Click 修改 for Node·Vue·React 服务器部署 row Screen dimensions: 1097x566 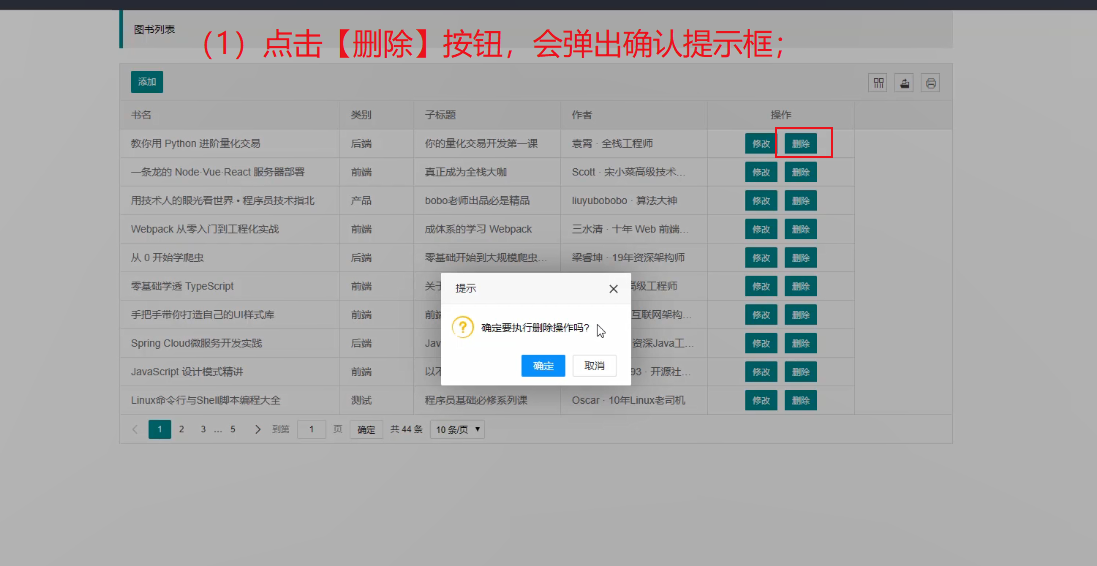(x=761, y=172)
